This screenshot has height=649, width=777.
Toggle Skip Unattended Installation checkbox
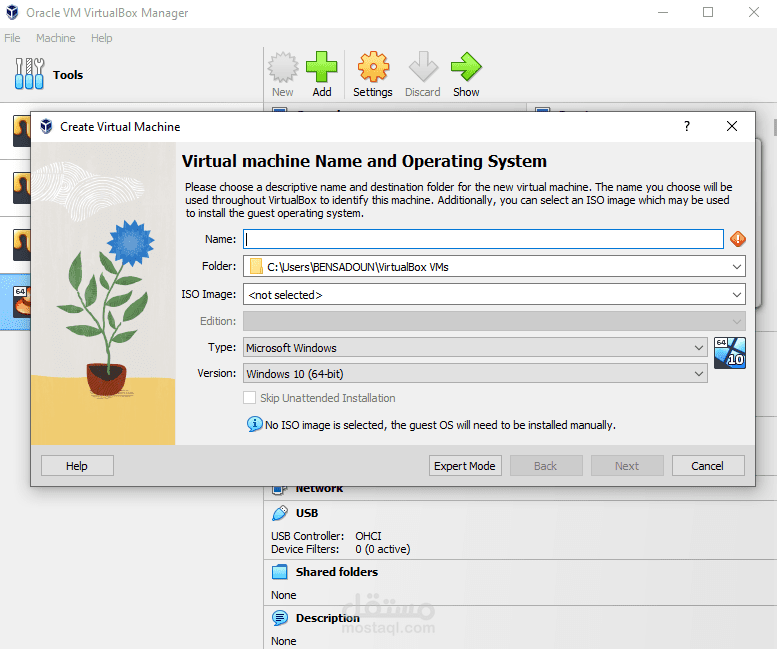click(250, 398)
